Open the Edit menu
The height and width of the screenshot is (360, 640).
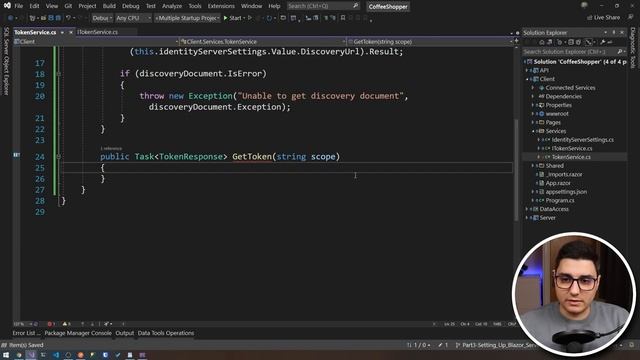pyautogui.click(x=34, y=6)
